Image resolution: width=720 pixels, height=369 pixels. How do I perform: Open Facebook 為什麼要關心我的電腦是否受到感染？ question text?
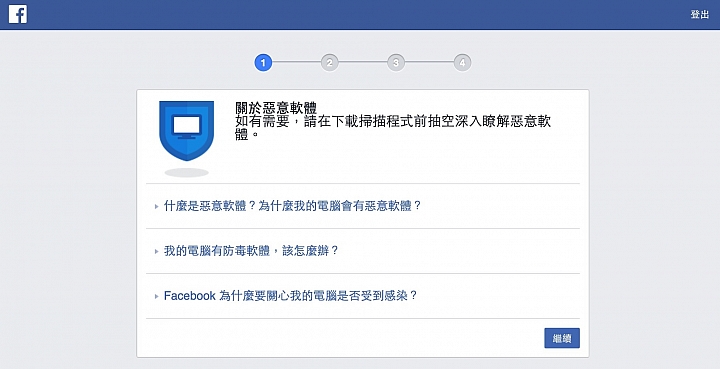(291, 296)
